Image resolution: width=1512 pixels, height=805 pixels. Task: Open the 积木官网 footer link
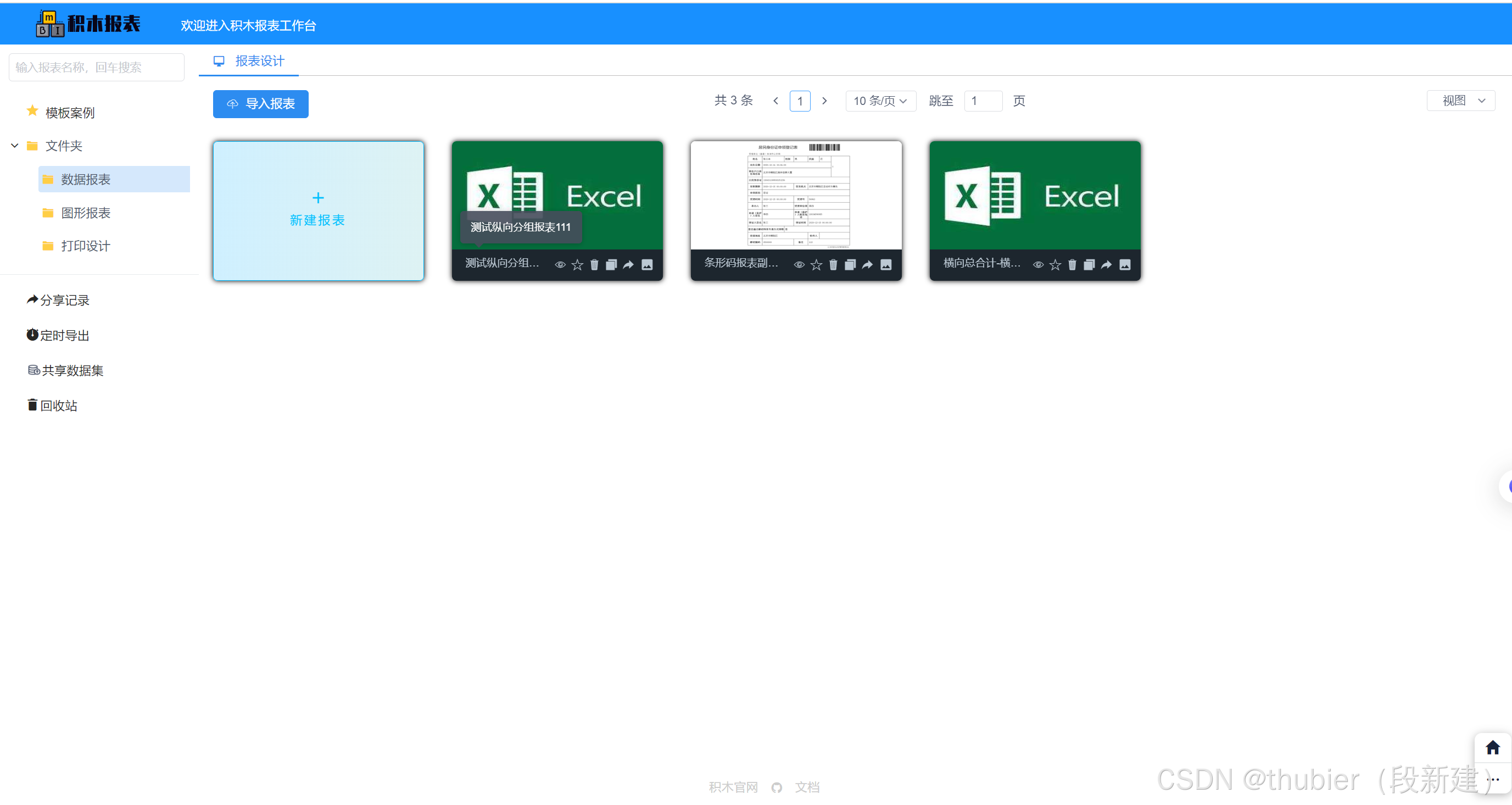click(x=733, y=787)
